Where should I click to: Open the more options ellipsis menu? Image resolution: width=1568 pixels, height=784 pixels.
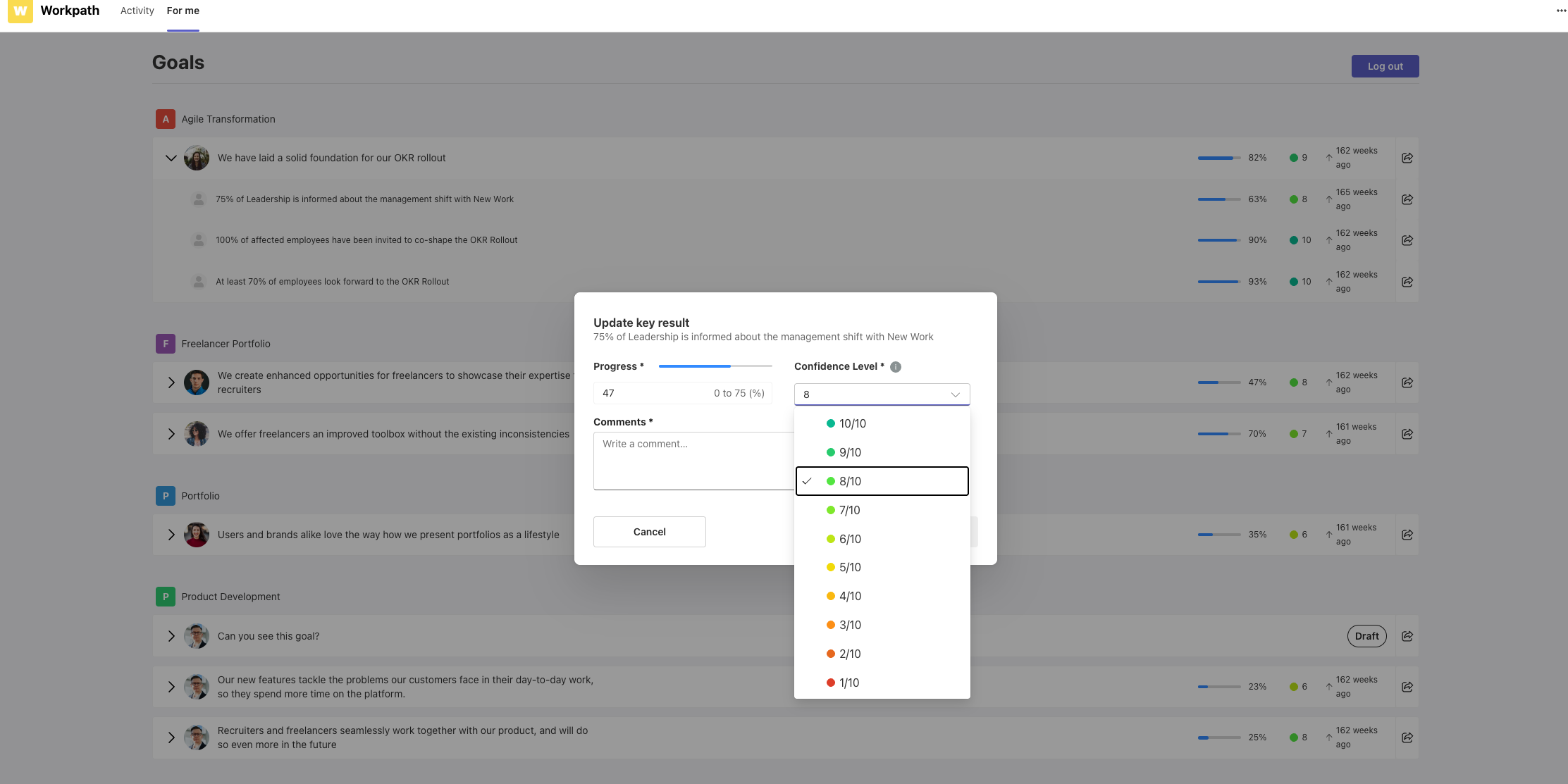point(1561,11)
